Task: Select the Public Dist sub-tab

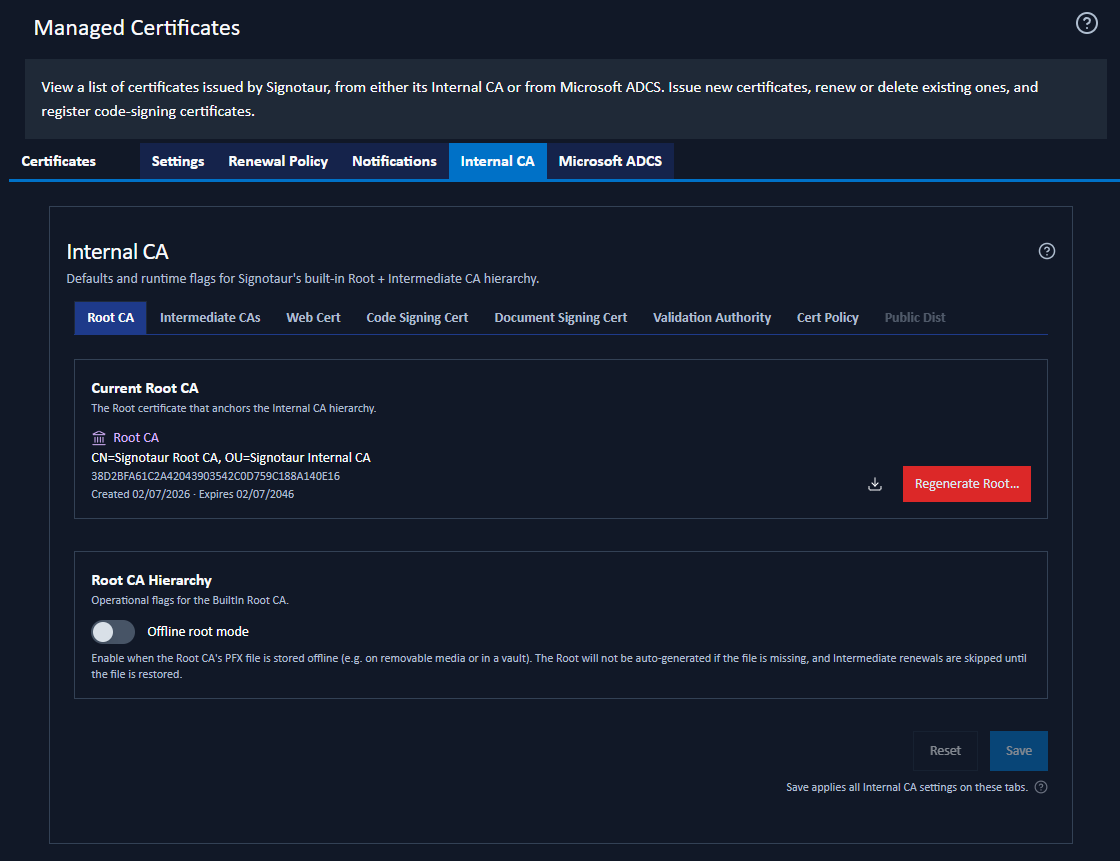Action: [914, 318]
